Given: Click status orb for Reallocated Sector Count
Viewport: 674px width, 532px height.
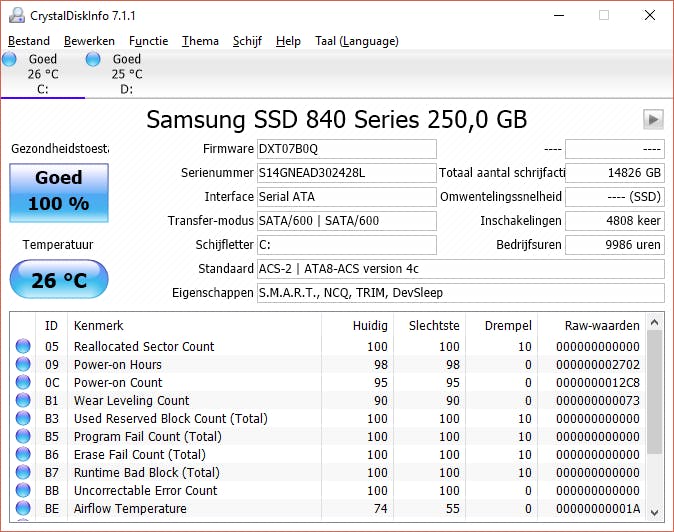Looking at the screenshot, I should (x=23, y=347).
